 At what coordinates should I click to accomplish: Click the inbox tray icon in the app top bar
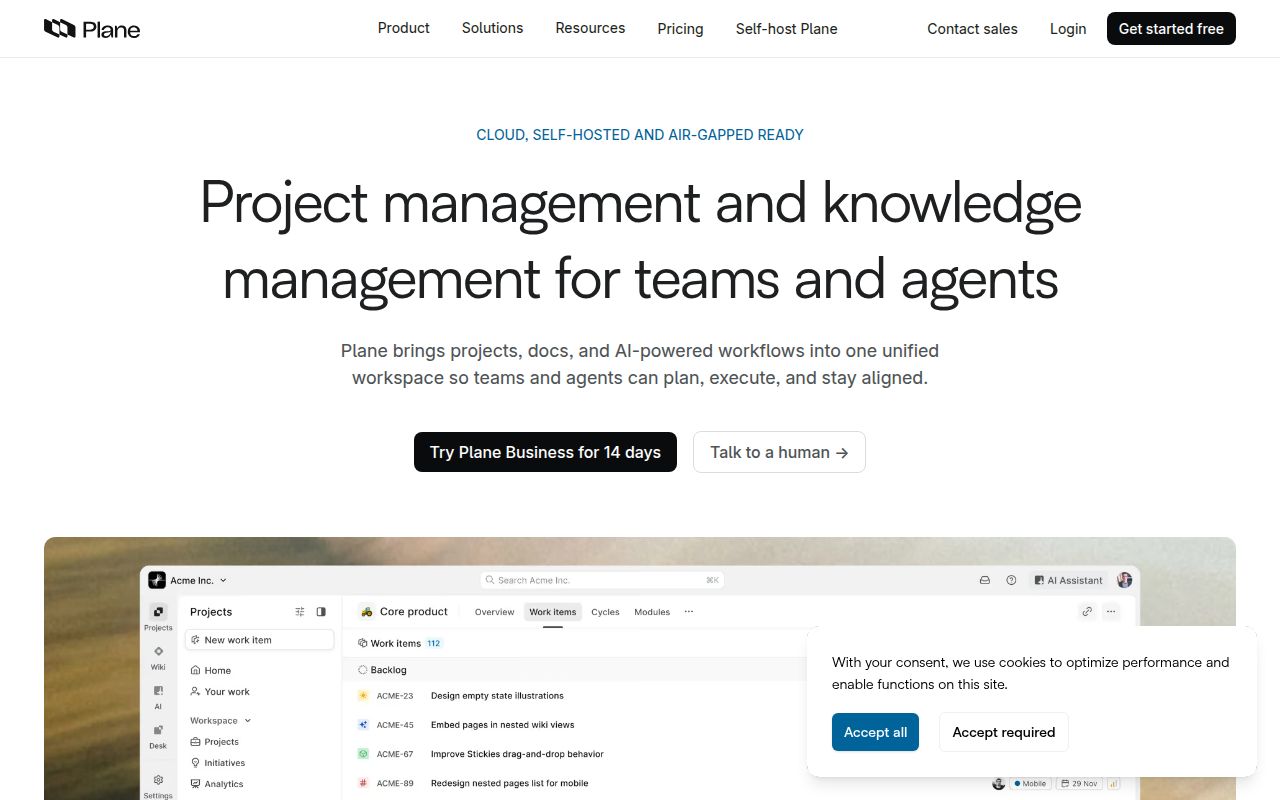(985, 580)
